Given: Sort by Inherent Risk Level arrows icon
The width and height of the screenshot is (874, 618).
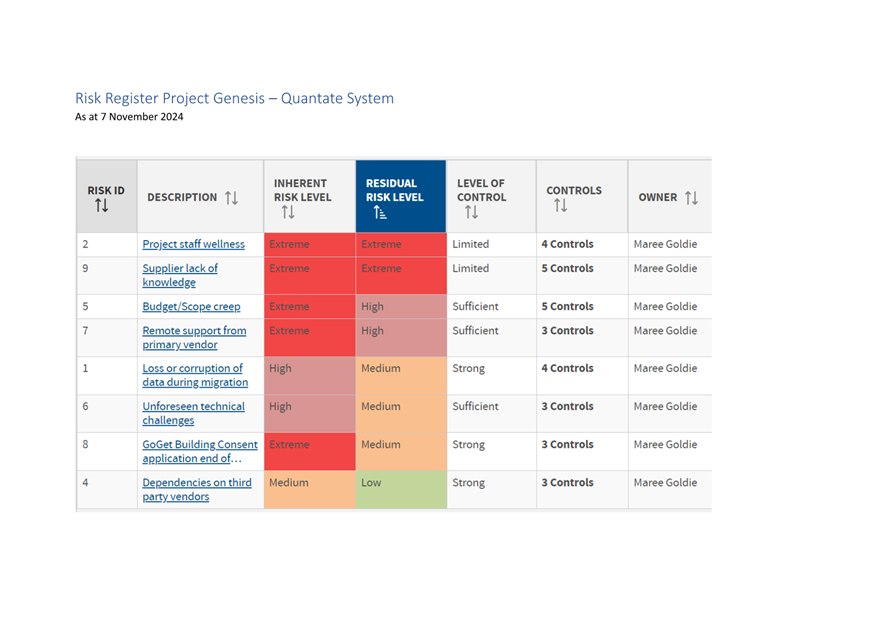Looking at the screenshot, I should tap(288, 212).
